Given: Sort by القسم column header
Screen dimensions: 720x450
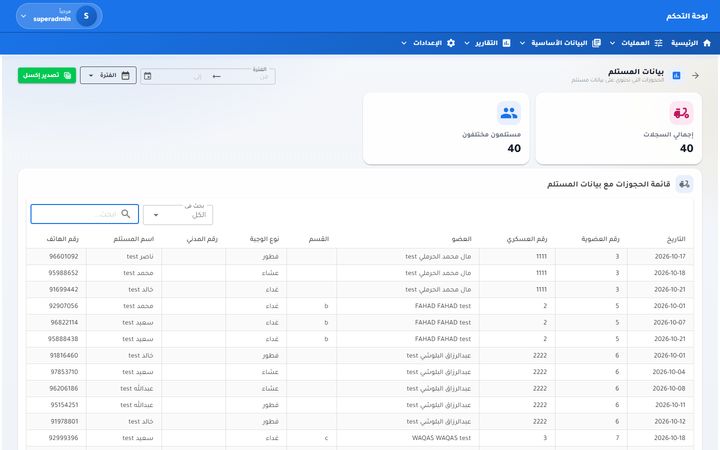Looking at the screenshot, I should (x=319, y=239).
